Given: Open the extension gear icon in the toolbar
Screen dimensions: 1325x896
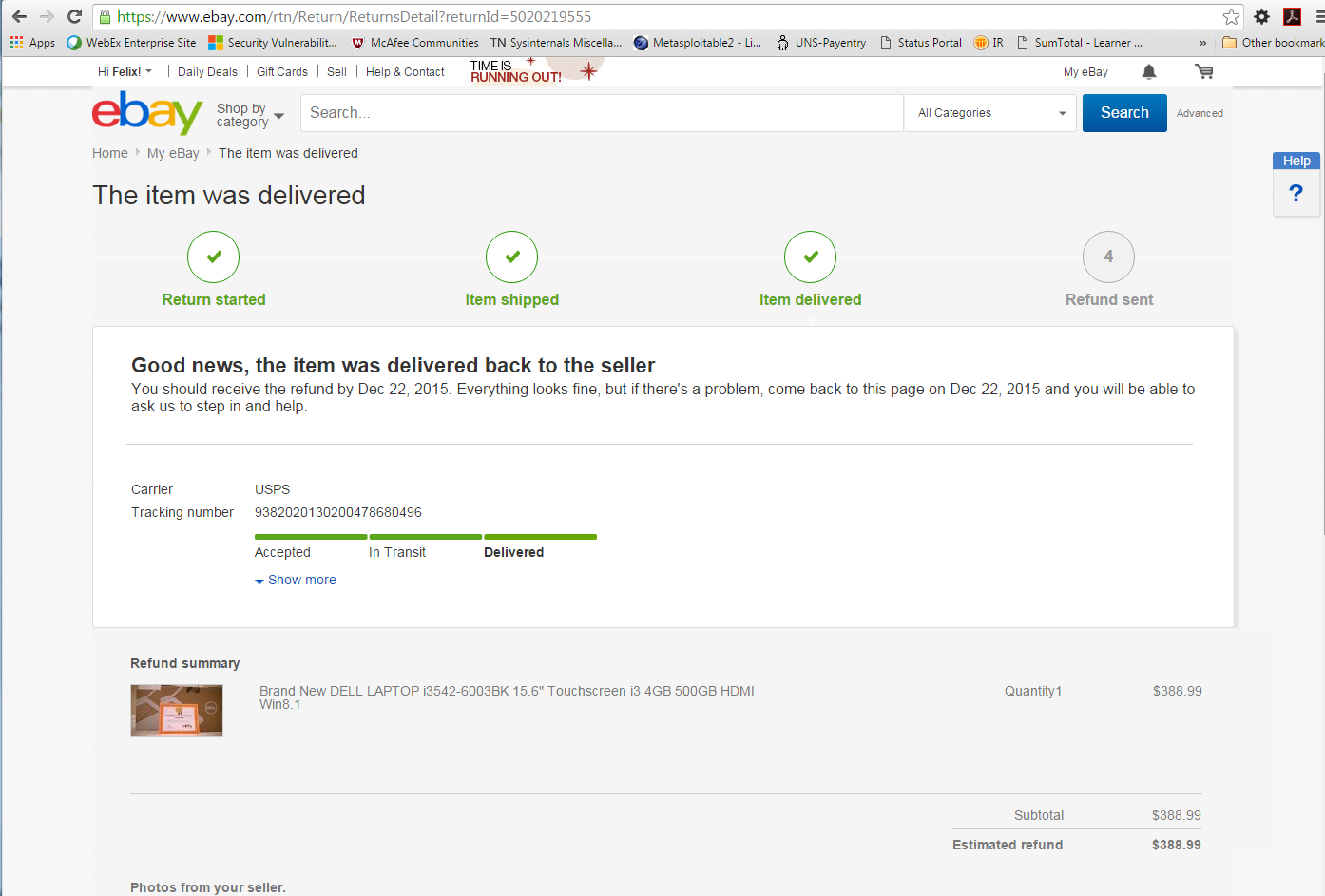Looking at the screenshot, I should [x=1261, y=16].
